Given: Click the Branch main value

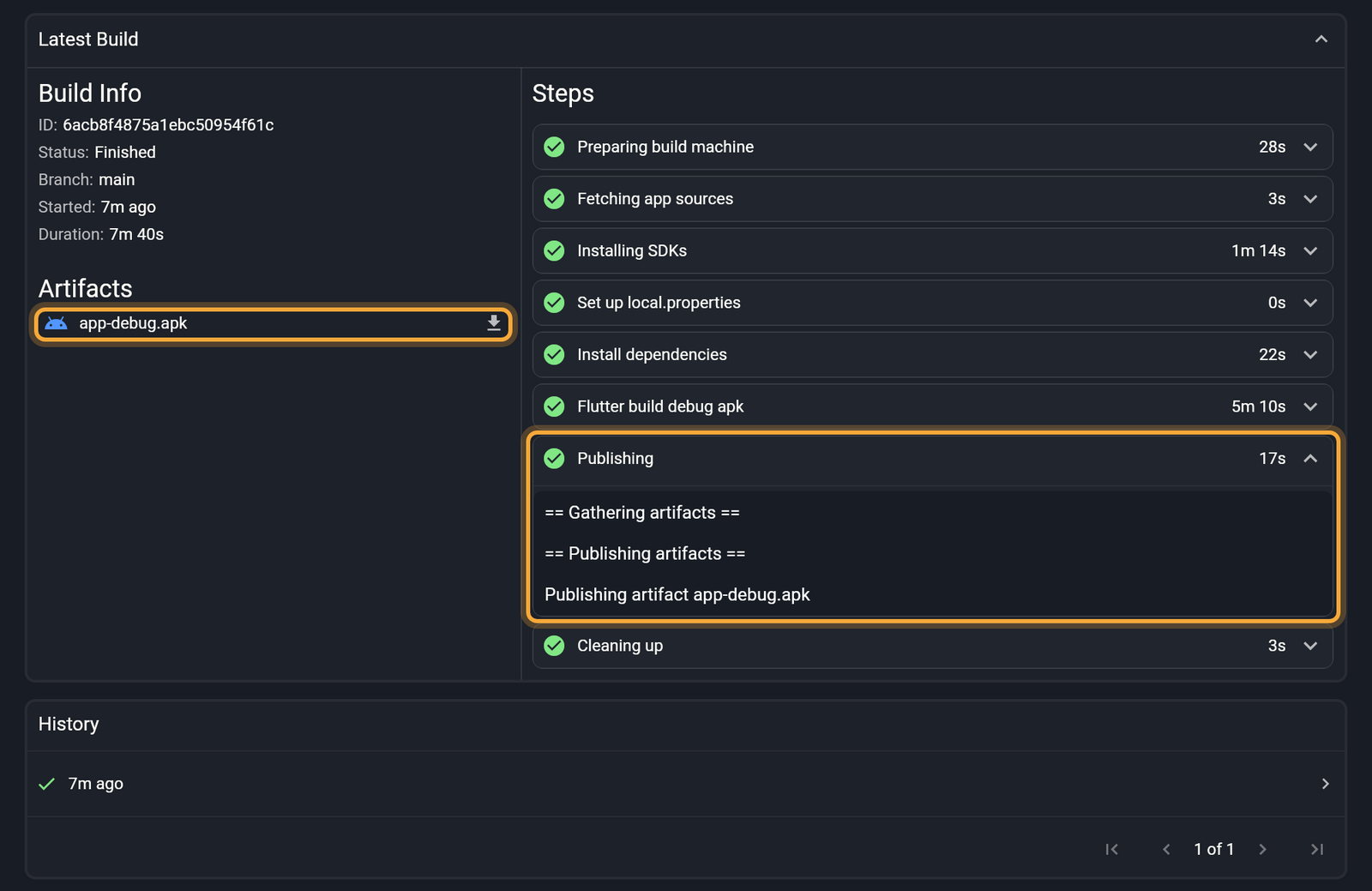Looking at the screenshot, I should (117, 180).
